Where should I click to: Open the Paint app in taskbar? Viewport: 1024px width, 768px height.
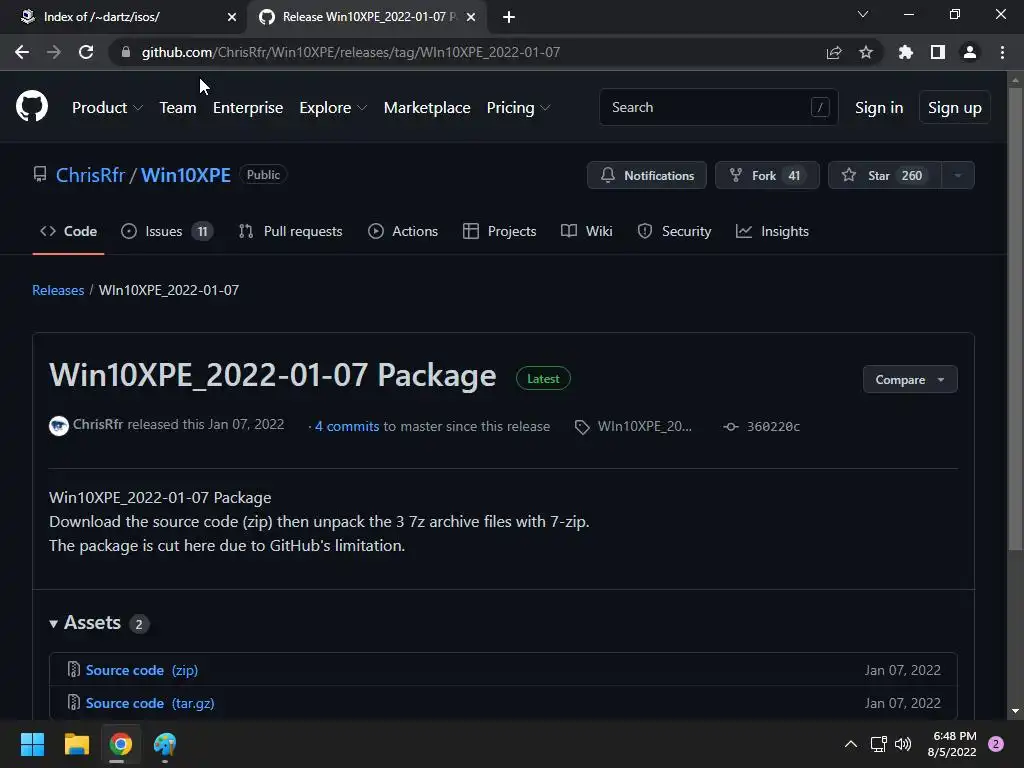(x=165, y=744)
